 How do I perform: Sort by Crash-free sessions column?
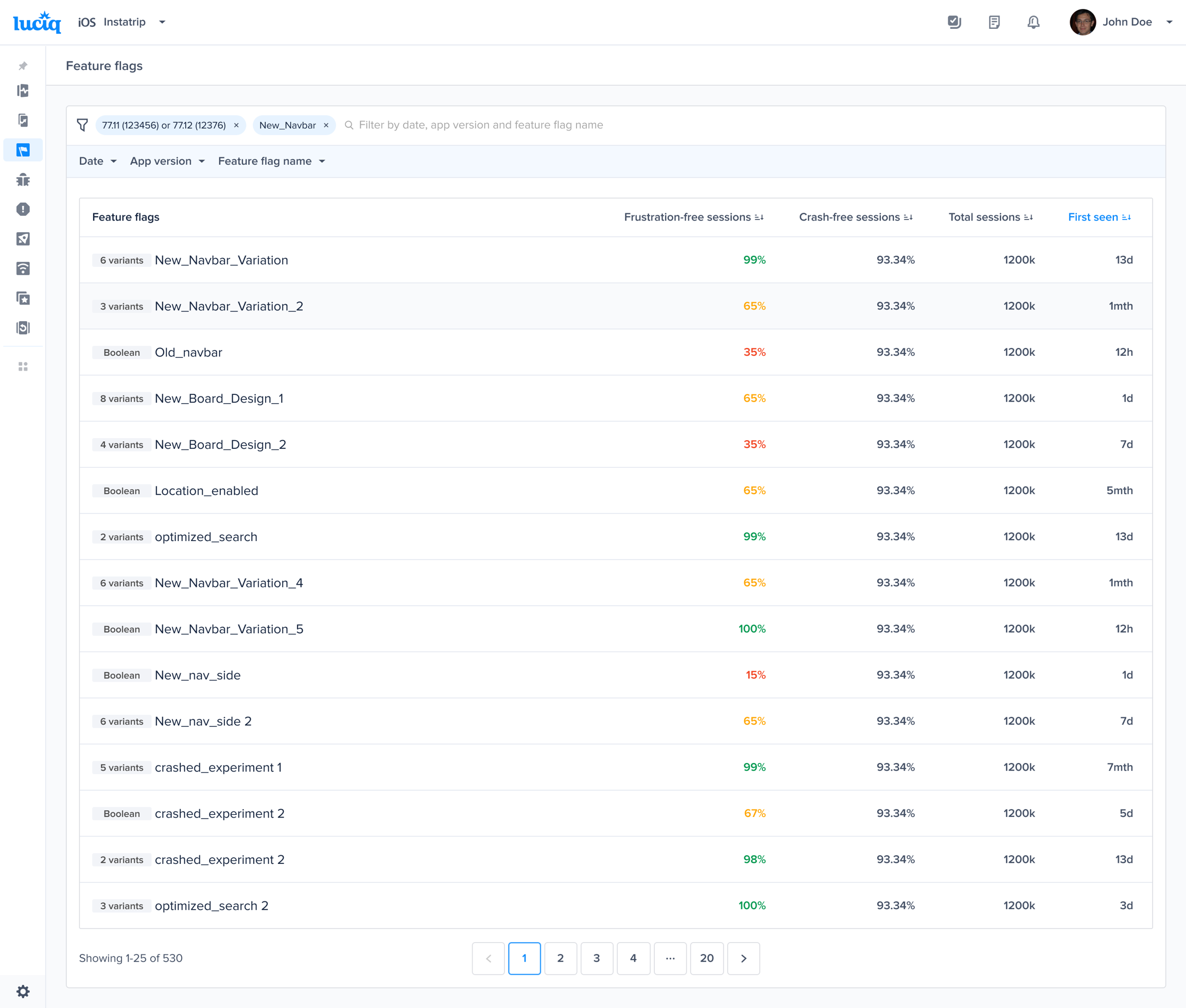855,217
